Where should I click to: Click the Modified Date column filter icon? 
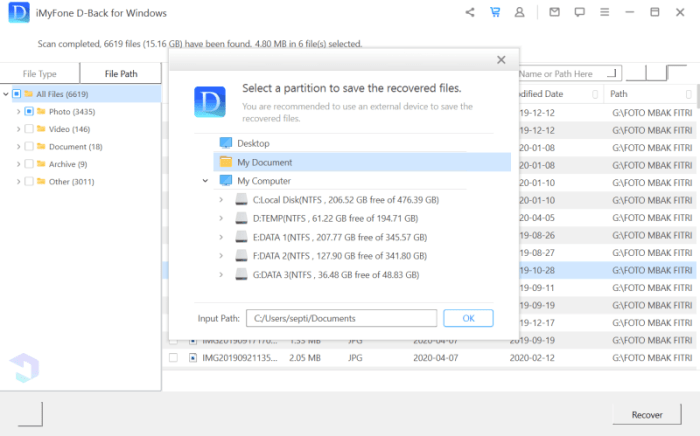click(x=595, y=94)
